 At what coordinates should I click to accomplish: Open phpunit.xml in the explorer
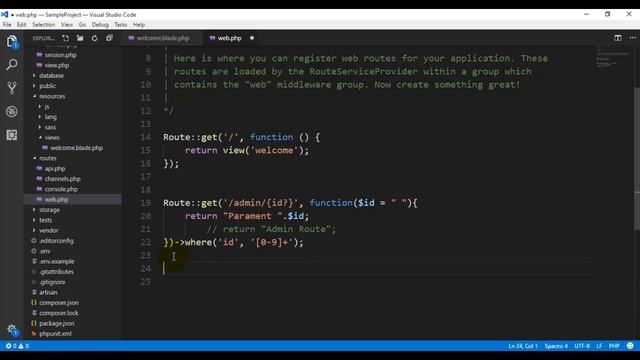[x=56, y=333]
